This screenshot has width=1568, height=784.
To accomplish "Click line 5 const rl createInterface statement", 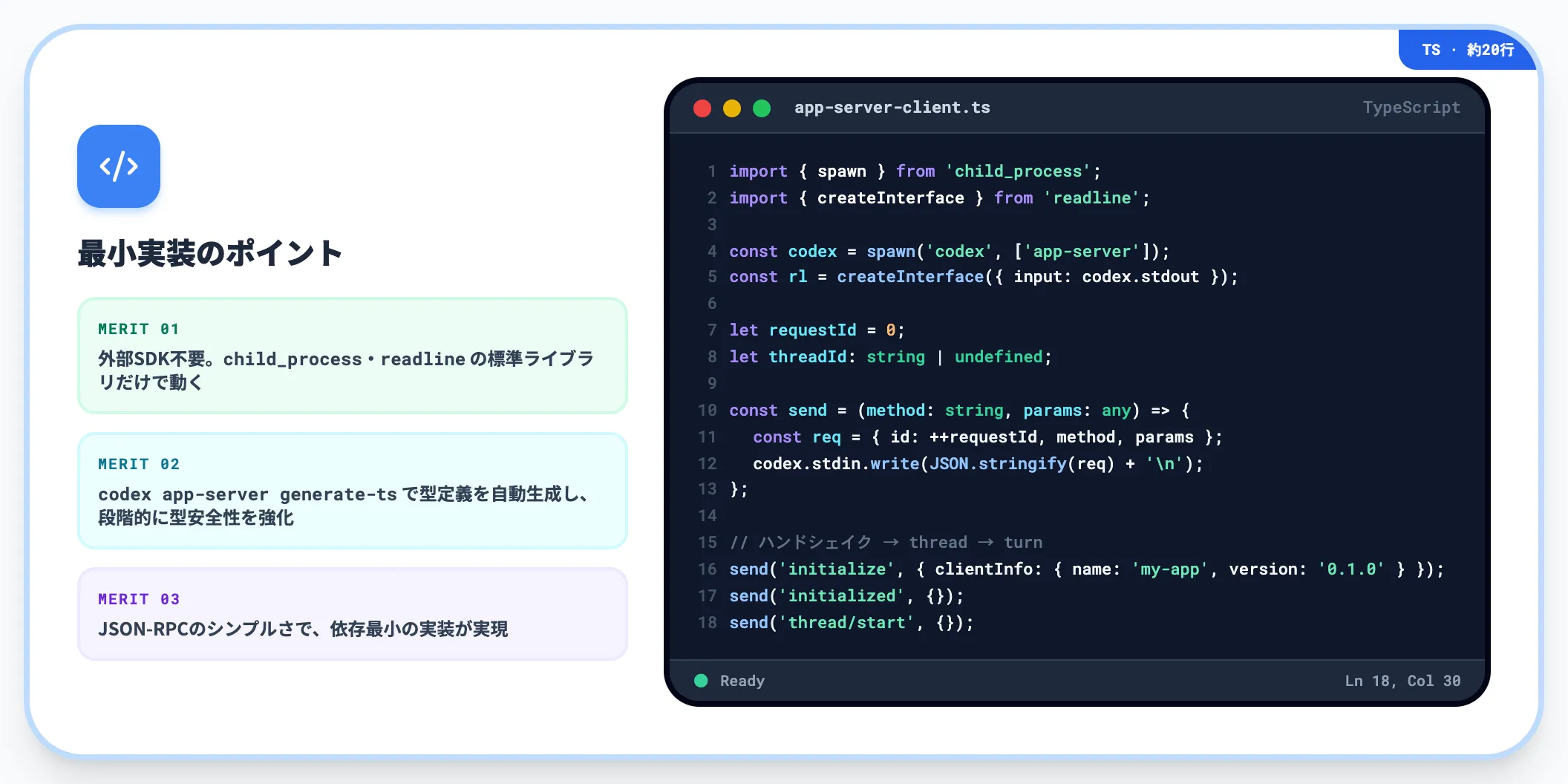I will [984, 277].
